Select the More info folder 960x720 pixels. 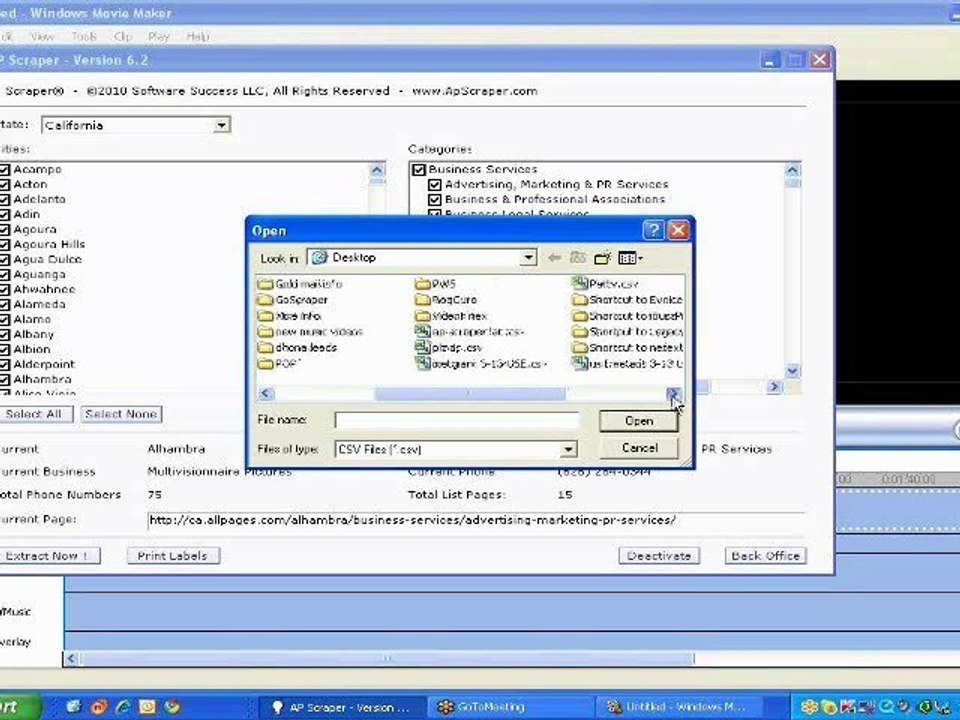coord(290,316)
